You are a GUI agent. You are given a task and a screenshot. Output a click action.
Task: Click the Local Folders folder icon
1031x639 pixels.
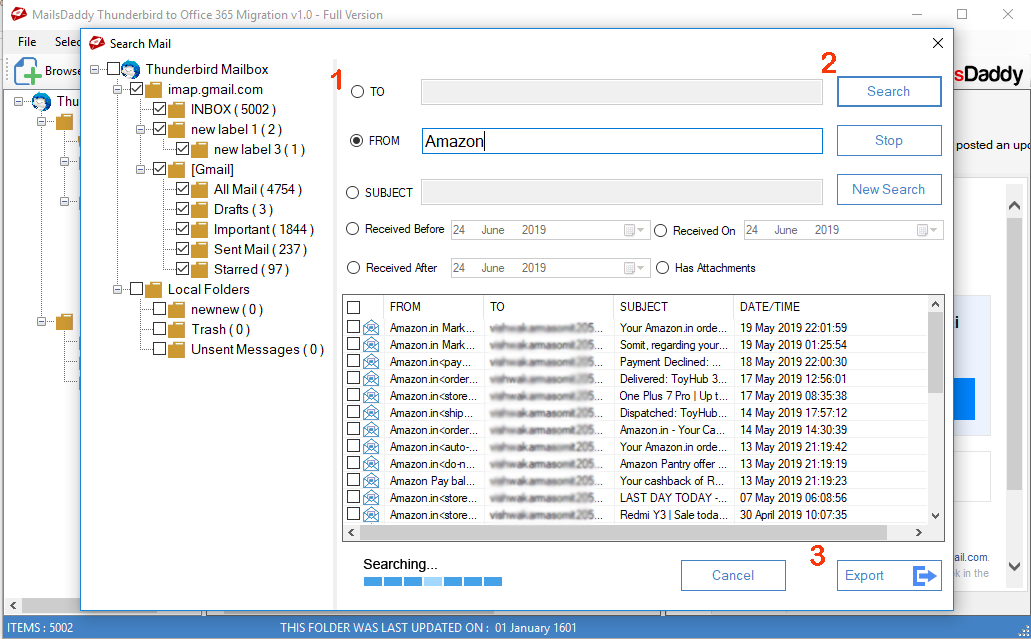tap(153, 290)
